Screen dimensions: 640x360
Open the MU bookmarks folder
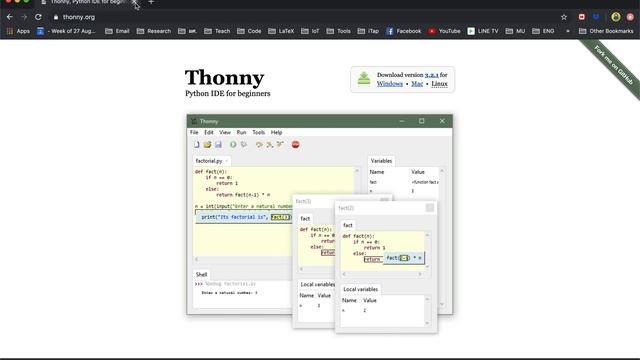click(516, 31)
